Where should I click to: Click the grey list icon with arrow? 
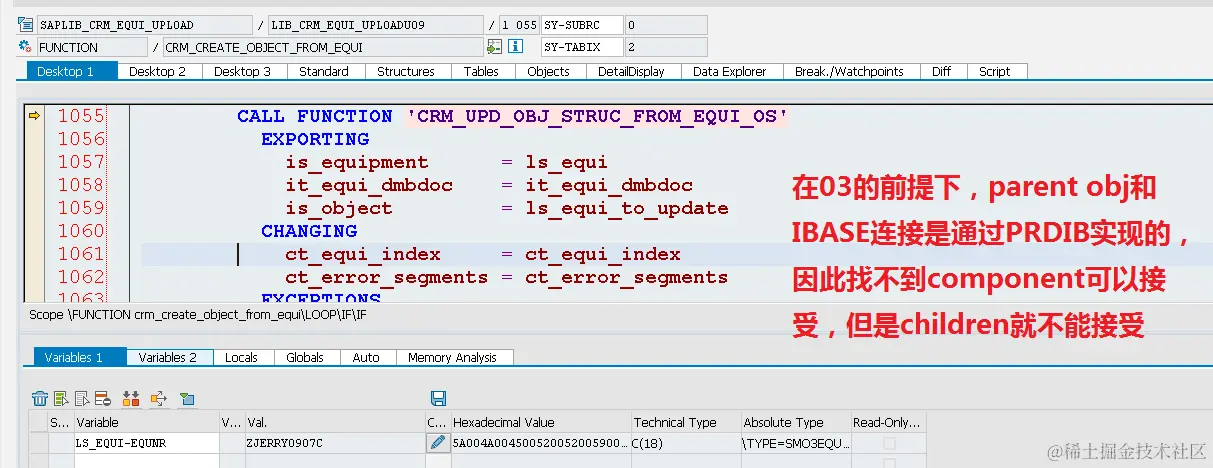(x=82, y=398)
